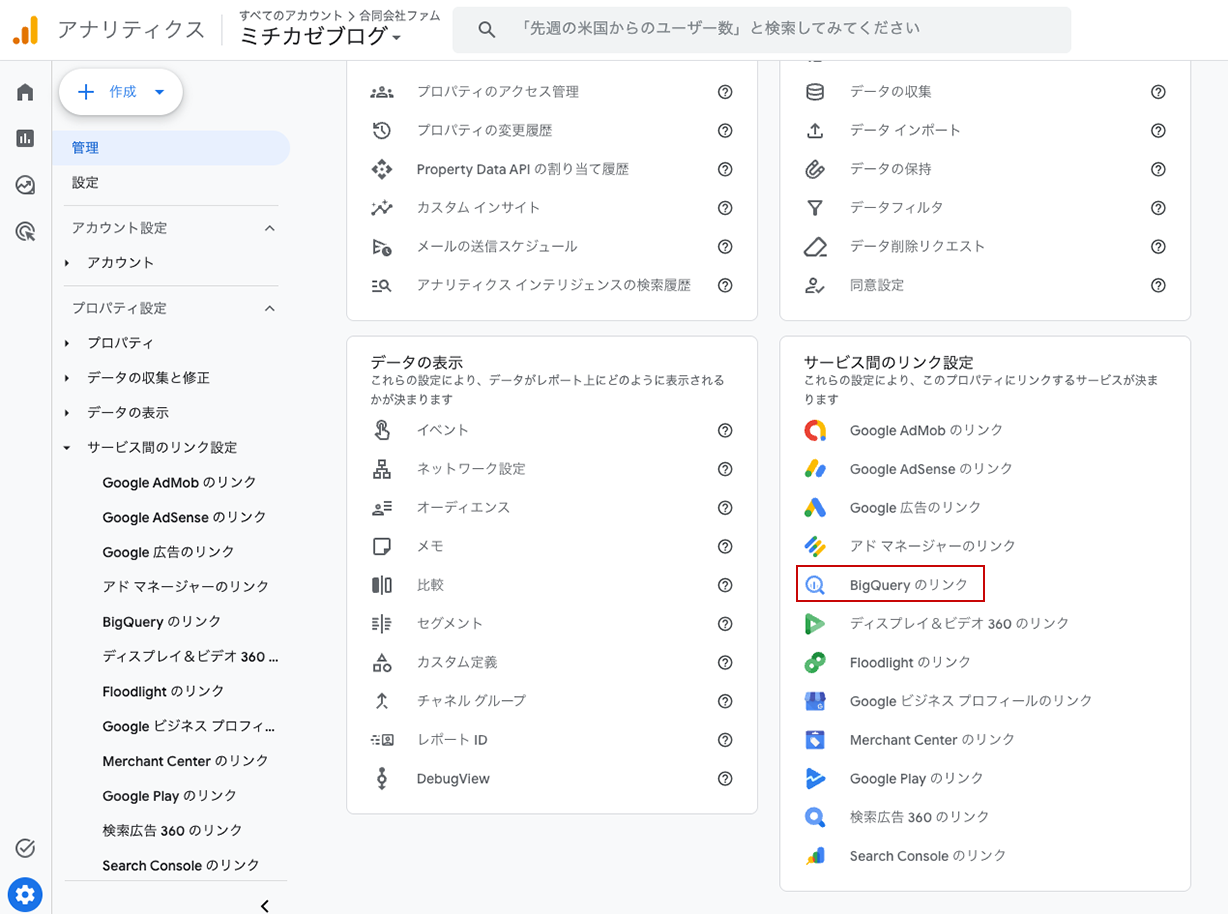
Task: Click Search Console icon in the card
Action: pos(815,856)
